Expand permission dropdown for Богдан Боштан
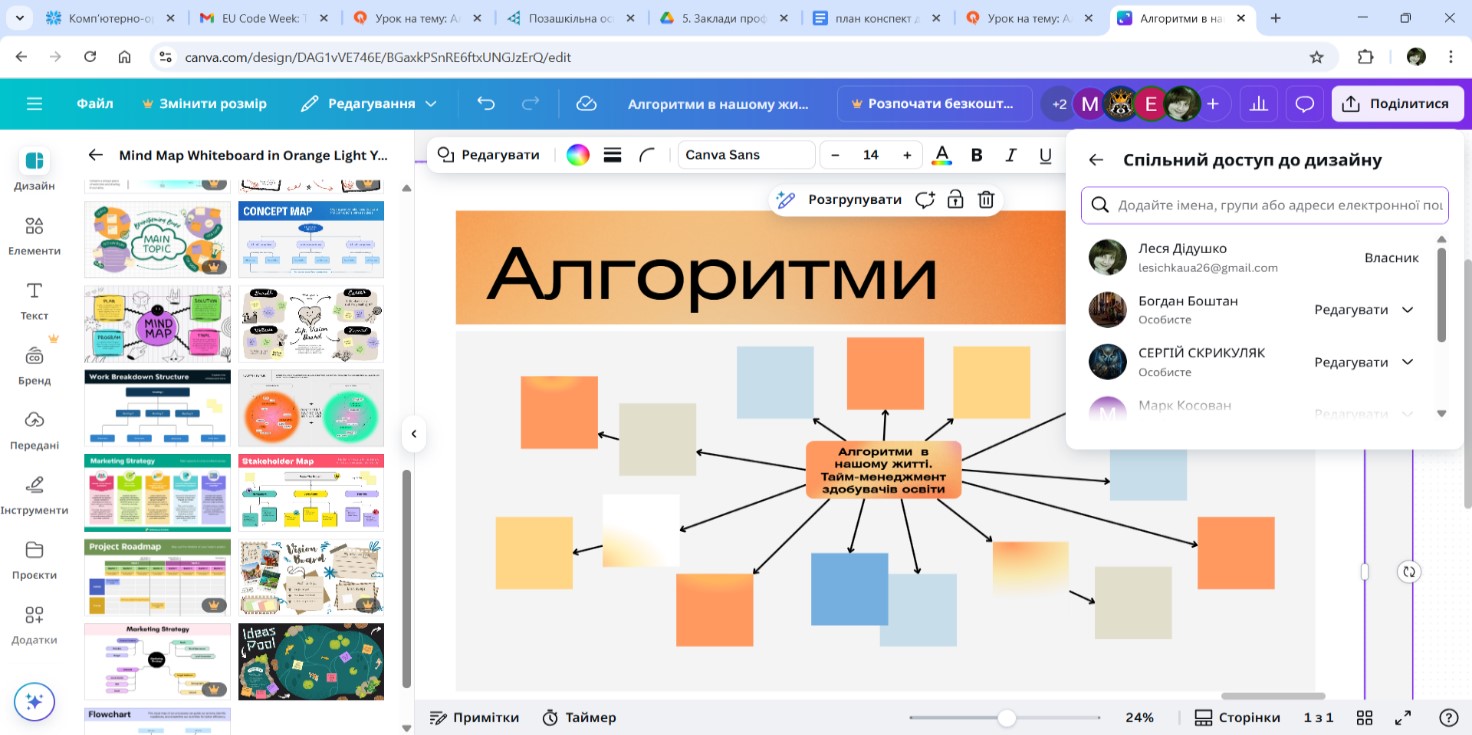The width and height of the screenshot is (1472, 735). tap(1407, 310)
